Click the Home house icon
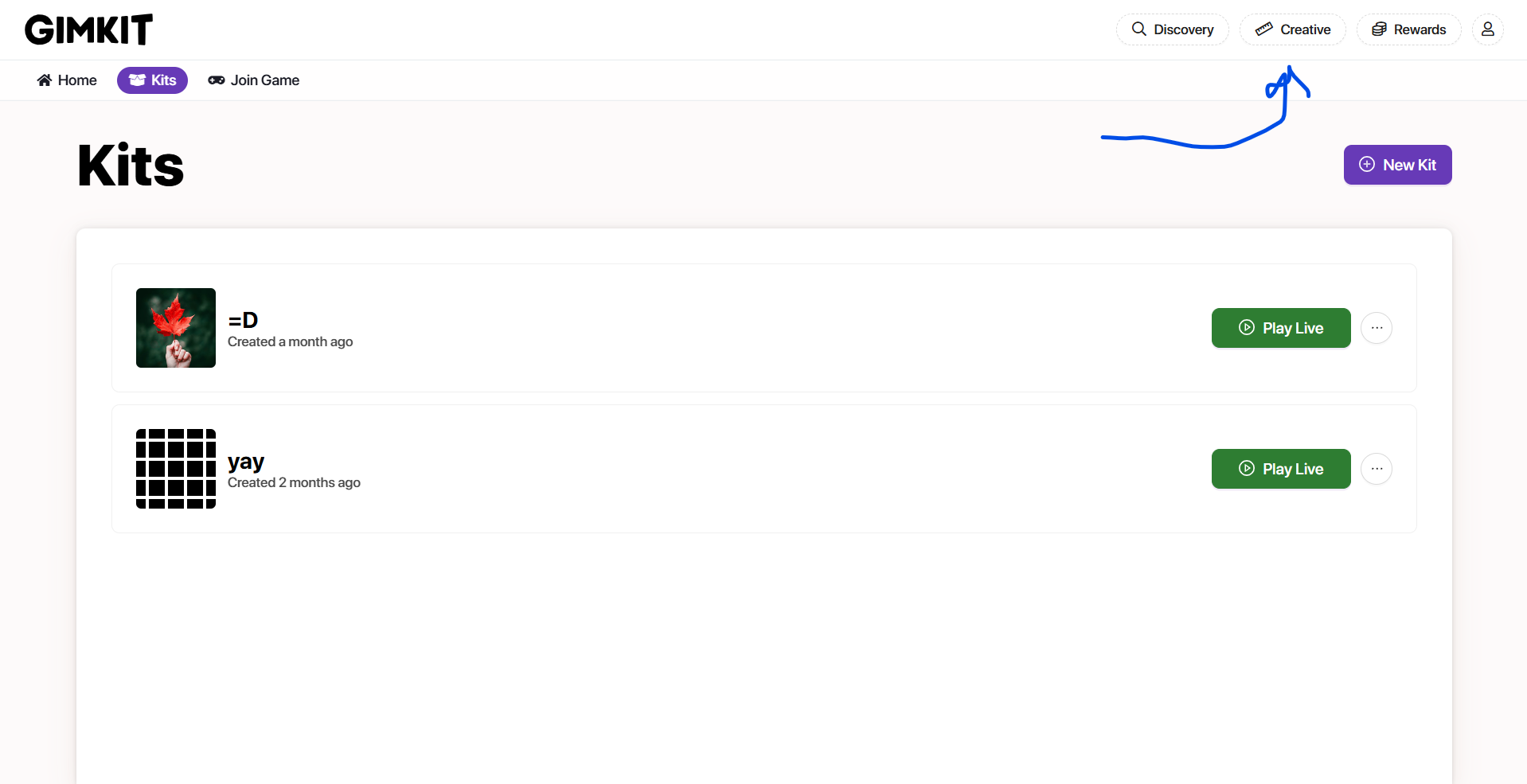This screenshot has height=784, width=1527. 45,80
